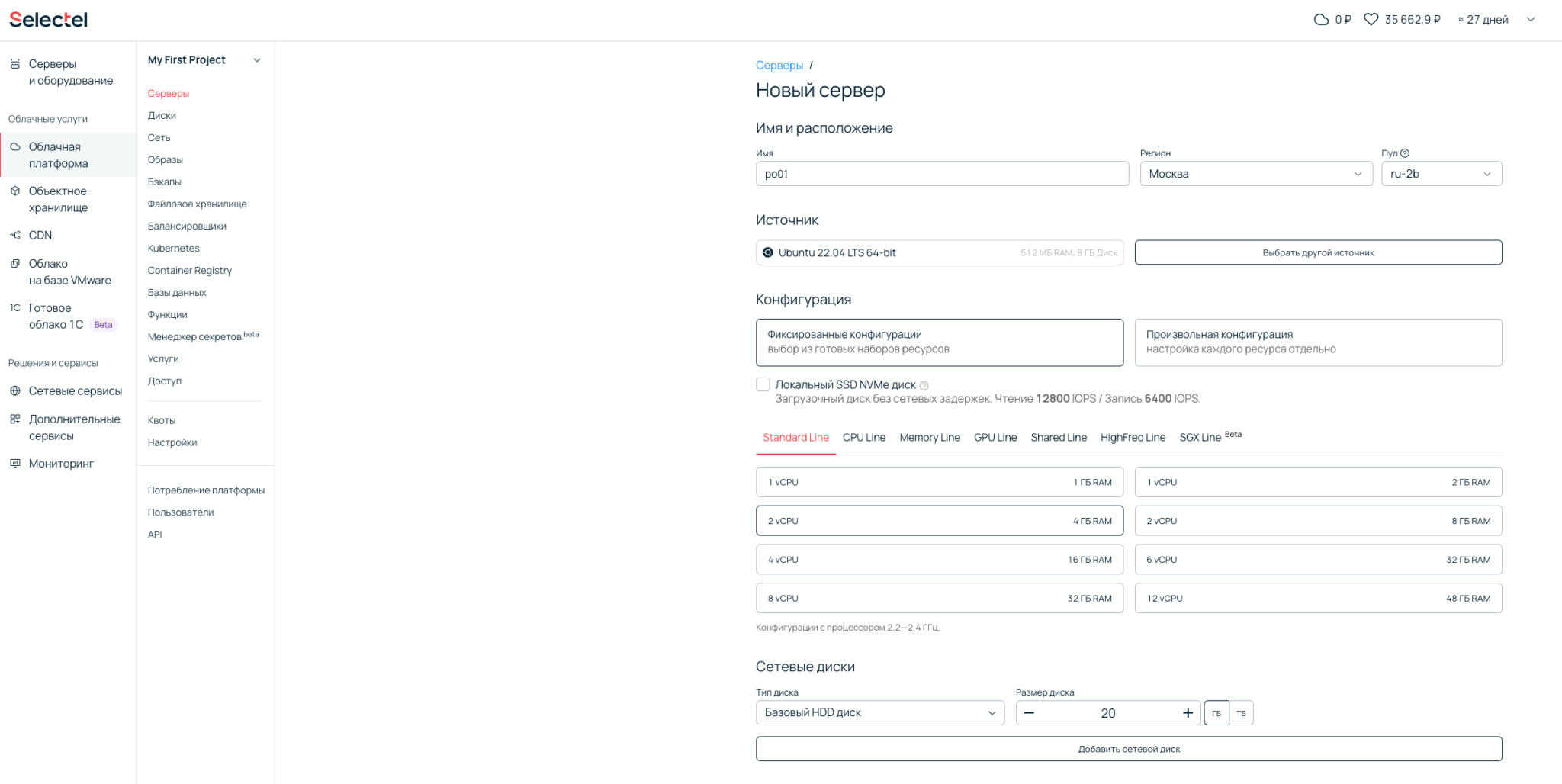This screenshot has height=784, width=1562.
Task: Click the Облако на базе VMware icon
Action: [15, 263]
